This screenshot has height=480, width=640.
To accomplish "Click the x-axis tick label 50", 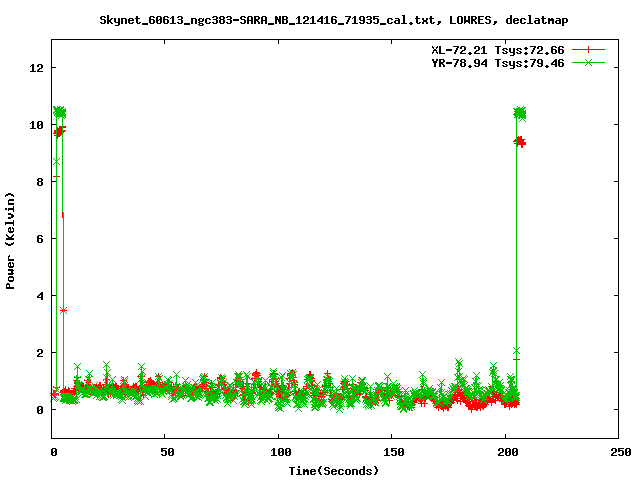I will tap(167, 452).
